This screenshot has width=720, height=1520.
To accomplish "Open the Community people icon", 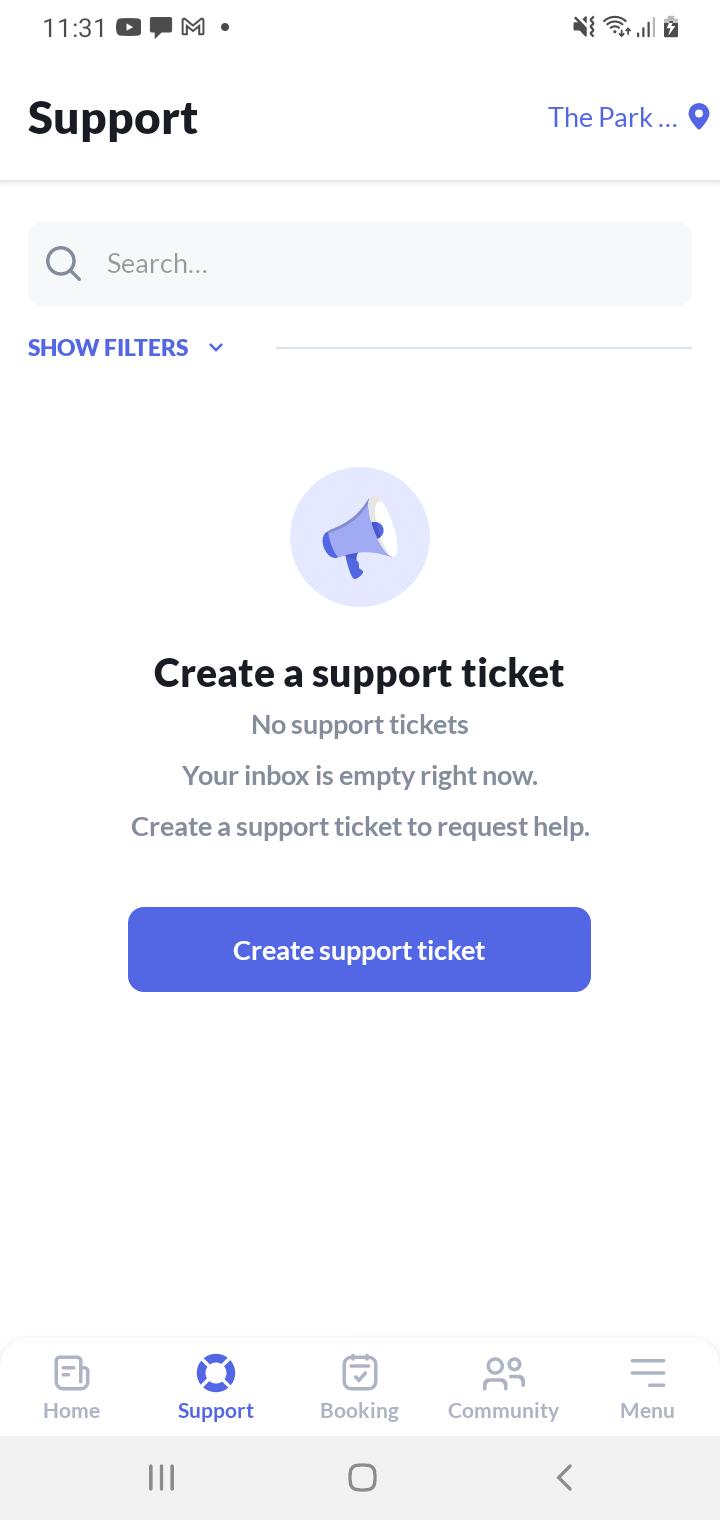I will click(x=503, y=1372).
